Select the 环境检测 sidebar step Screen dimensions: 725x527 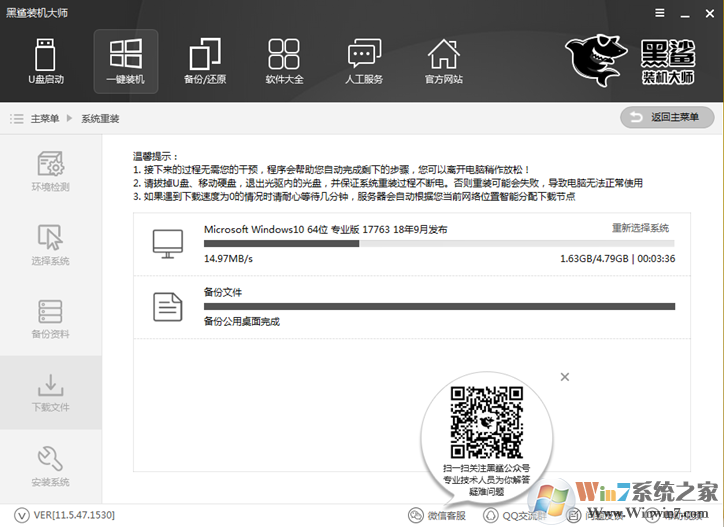(50, 171)
